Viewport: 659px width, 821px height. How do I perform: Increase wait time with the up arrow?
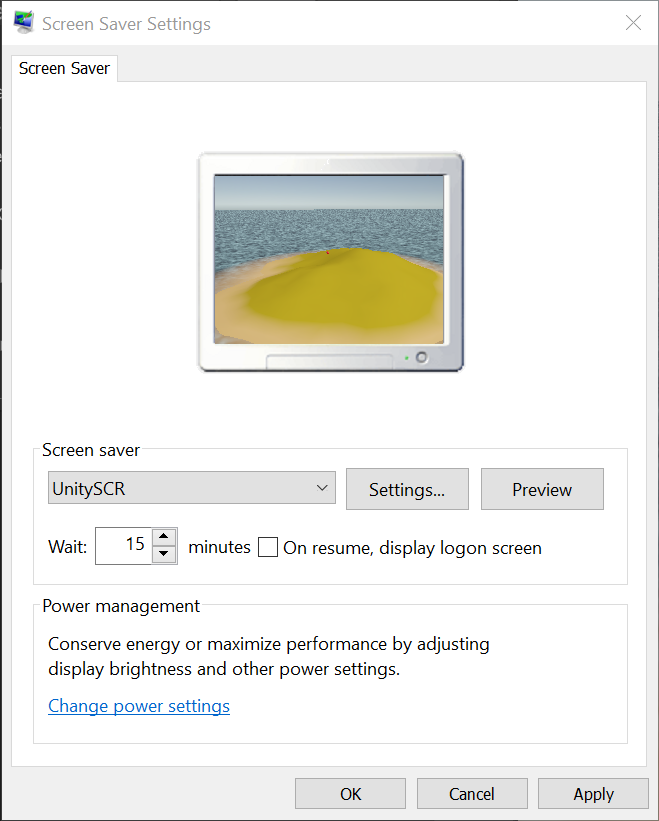tap(164, 537)
